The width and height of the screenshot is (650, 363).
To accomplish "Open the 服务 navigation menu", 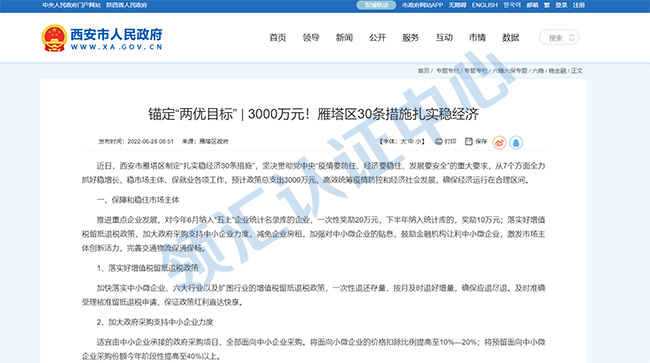I will (x=410, y=37).
